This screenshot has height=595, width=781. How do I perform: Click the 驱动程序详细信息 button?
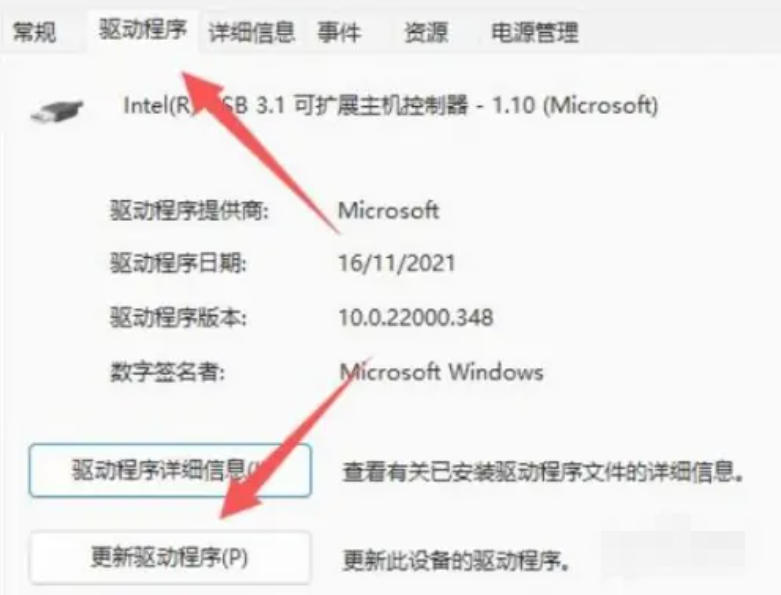(170, 471)
